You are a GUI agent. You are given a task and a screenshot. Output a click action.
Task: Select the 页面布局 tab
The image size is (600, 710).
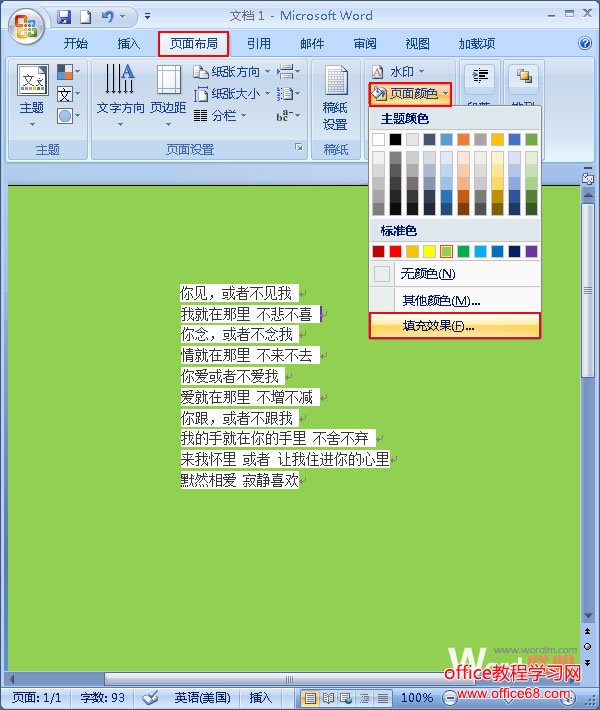click(x=193, y=43)
